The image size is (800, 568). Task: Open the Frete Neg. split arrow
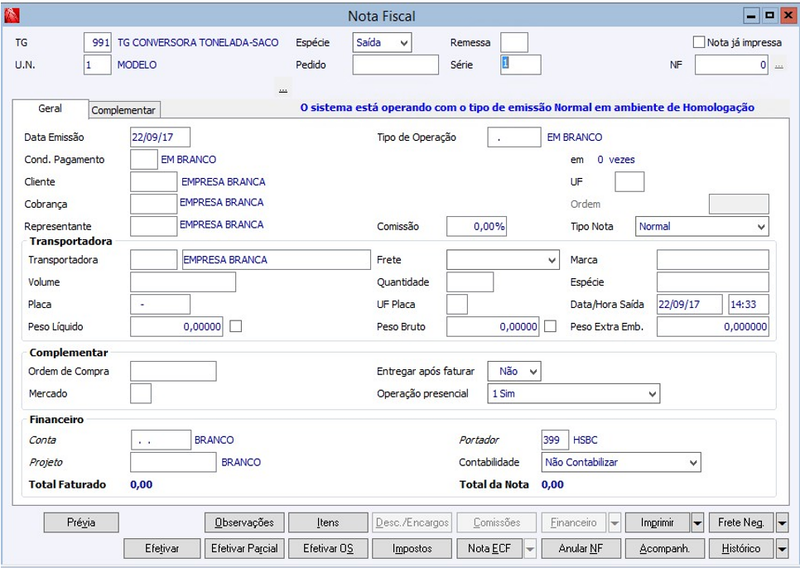(782, 523)
